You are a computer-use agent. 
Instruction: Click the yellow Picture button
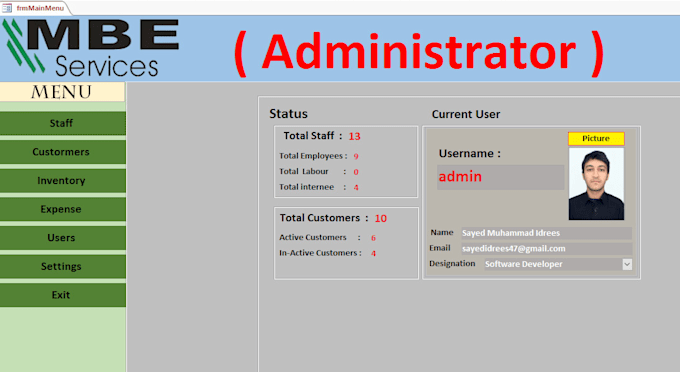[x=596, y=138]
